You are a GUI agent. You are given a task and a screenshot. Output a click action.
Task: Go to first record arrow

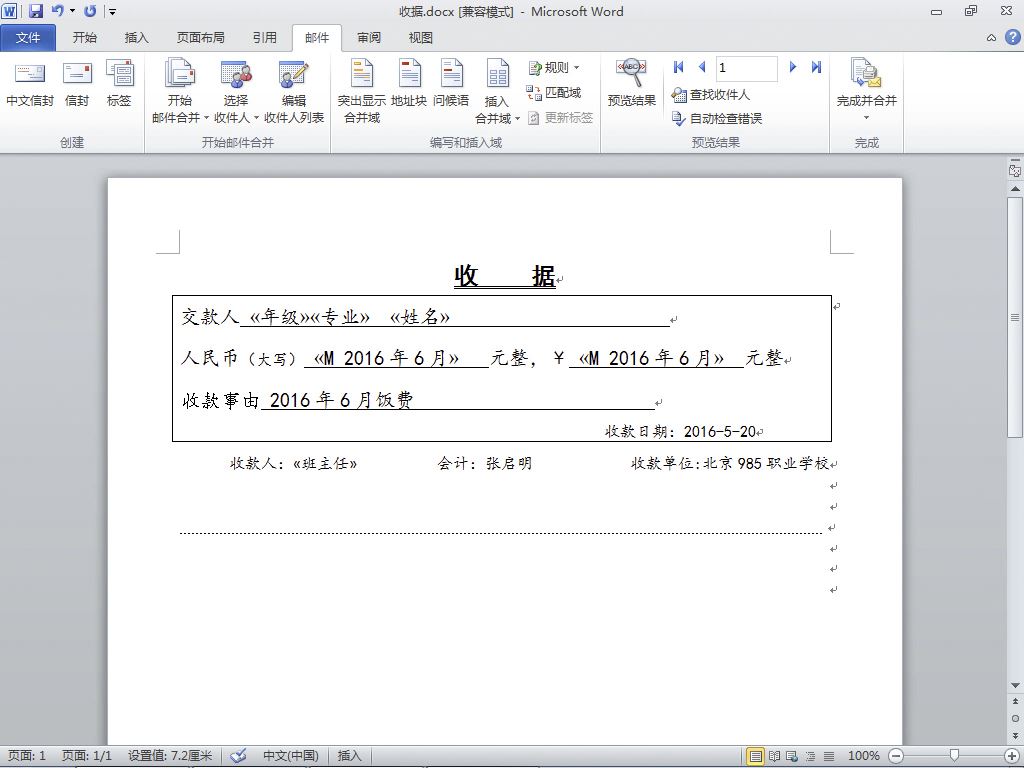coord(679,67)
